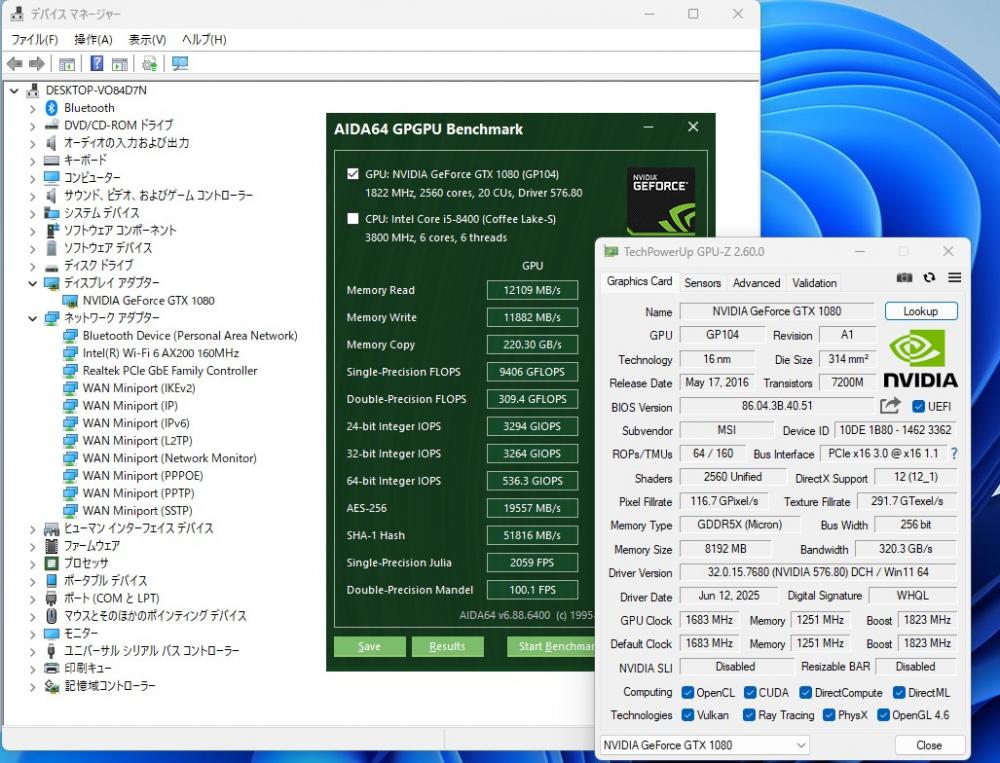Screen dimensions: 1000x763
Task: Click the Forward arrow in Device Manager toolbar
Action: pos(37,64)
